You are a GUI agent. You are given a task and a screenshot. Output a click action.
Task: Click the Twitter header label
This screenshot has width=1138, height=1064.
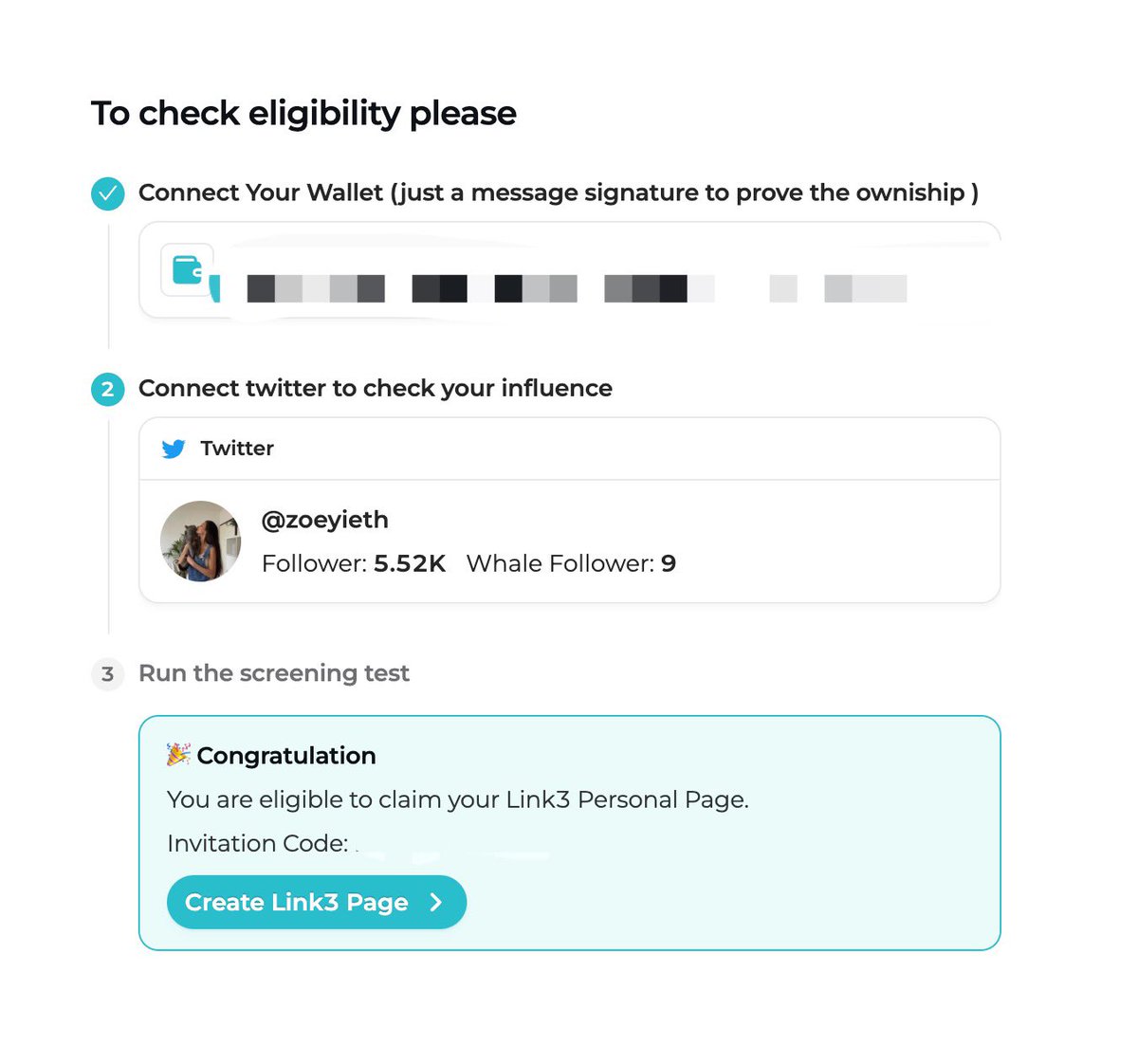[237, 449]
